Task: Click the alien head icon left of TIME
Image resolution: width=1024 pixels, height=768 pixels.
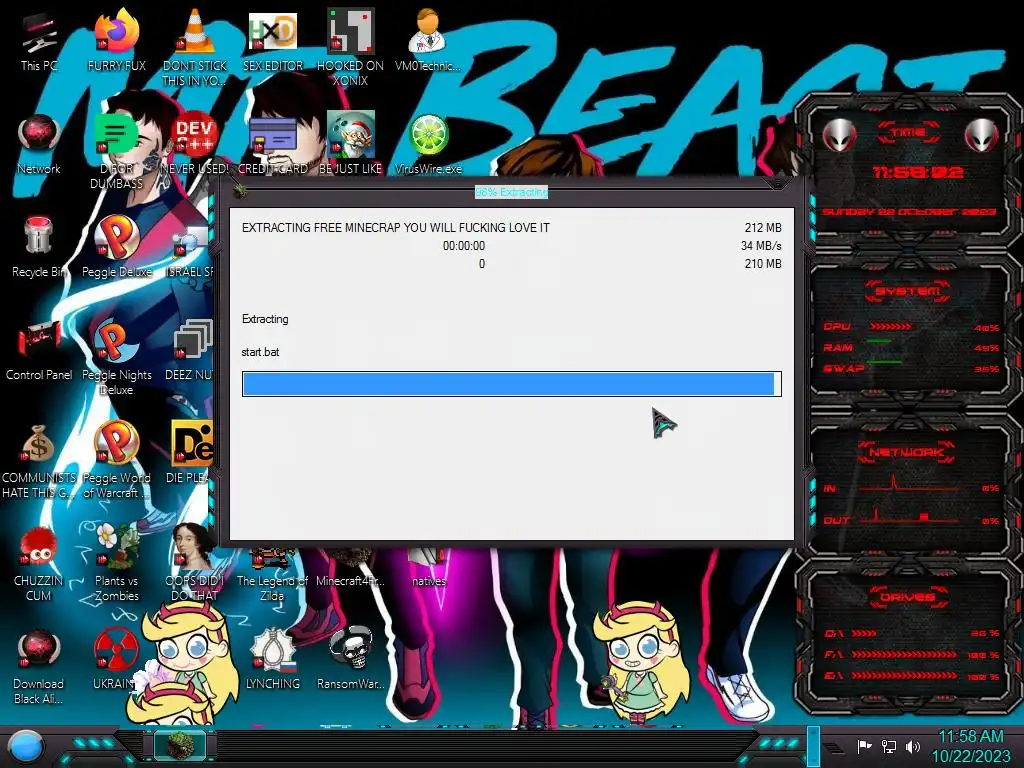Action: pos(839,136)
